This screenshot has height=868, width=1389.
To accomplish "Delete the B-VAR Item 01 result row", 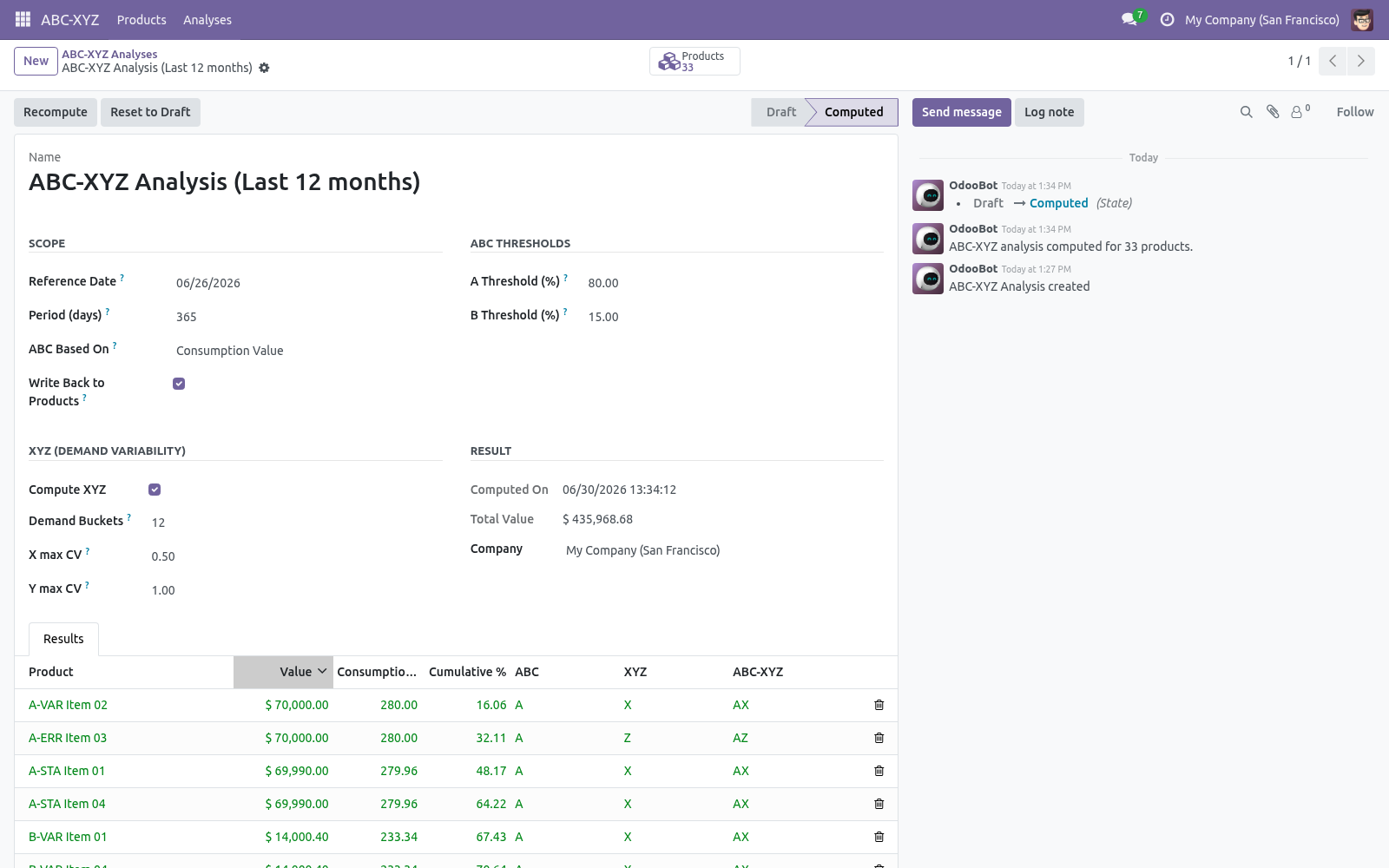I will [879, 837].
